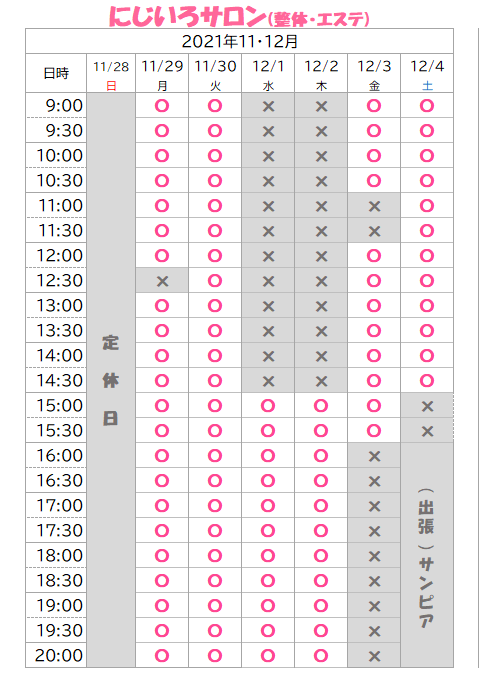Click the にじいろサロン pink title
The image size is (479, 693).
tap(187, 17)
